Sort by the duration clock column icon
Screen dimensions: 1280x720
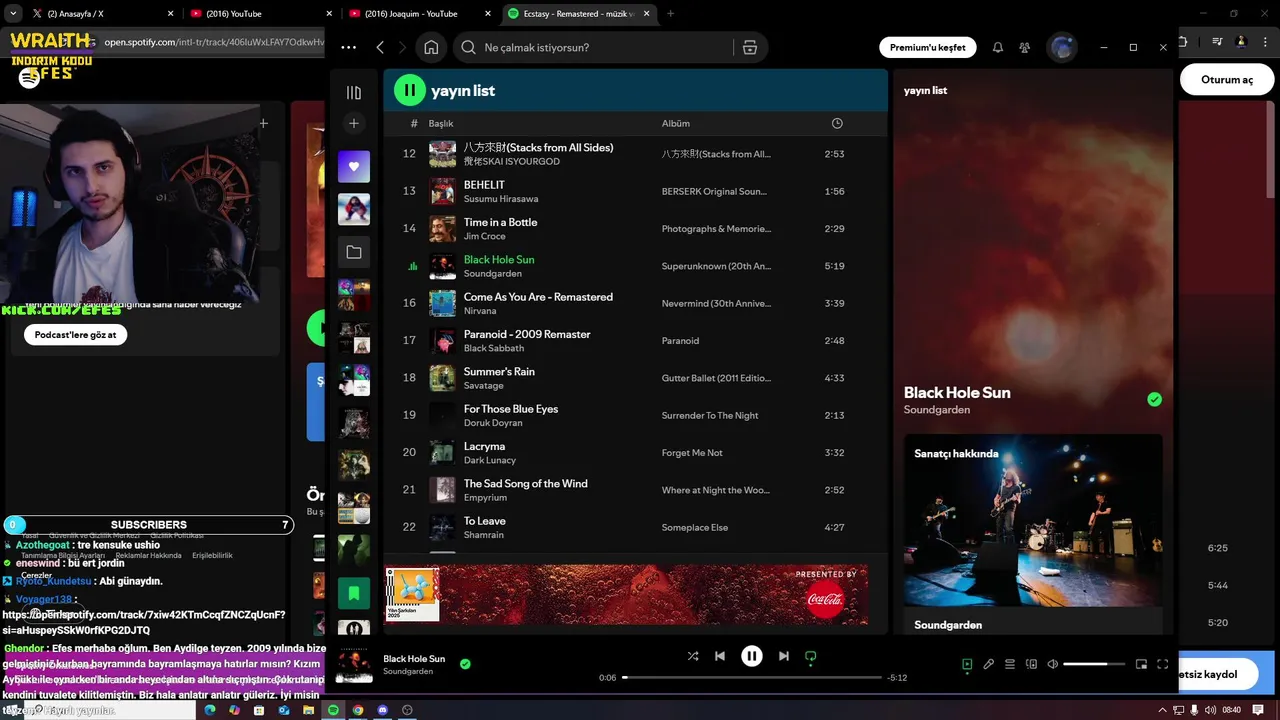pyautogui.click(x=837, y=123)
